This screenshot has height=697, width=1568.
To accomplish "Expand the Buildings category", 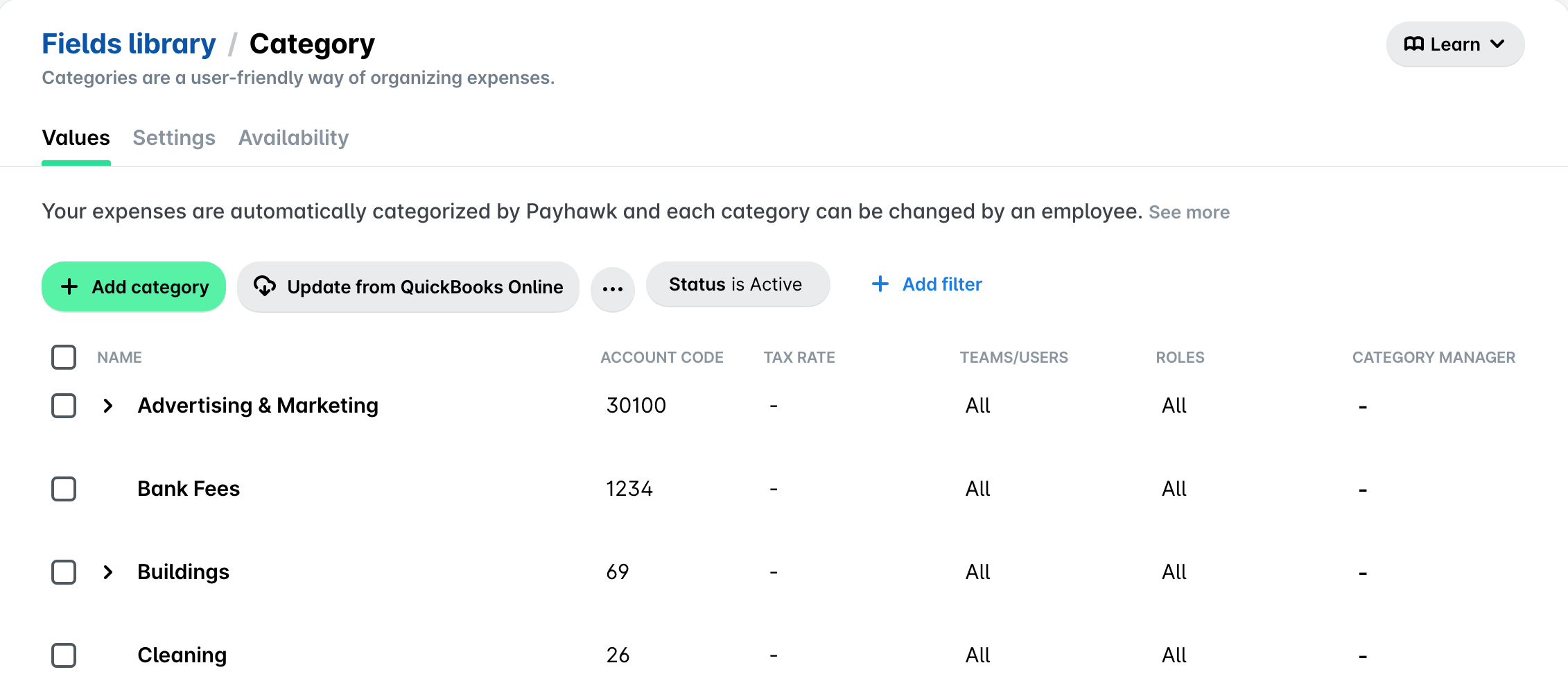I will pos(108,572).
